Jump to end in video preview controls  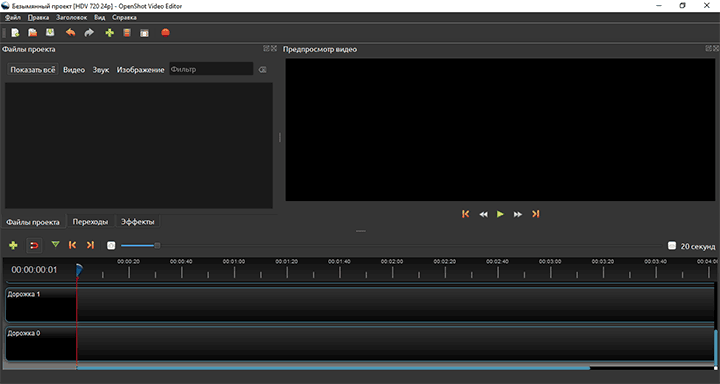[535, 214]
